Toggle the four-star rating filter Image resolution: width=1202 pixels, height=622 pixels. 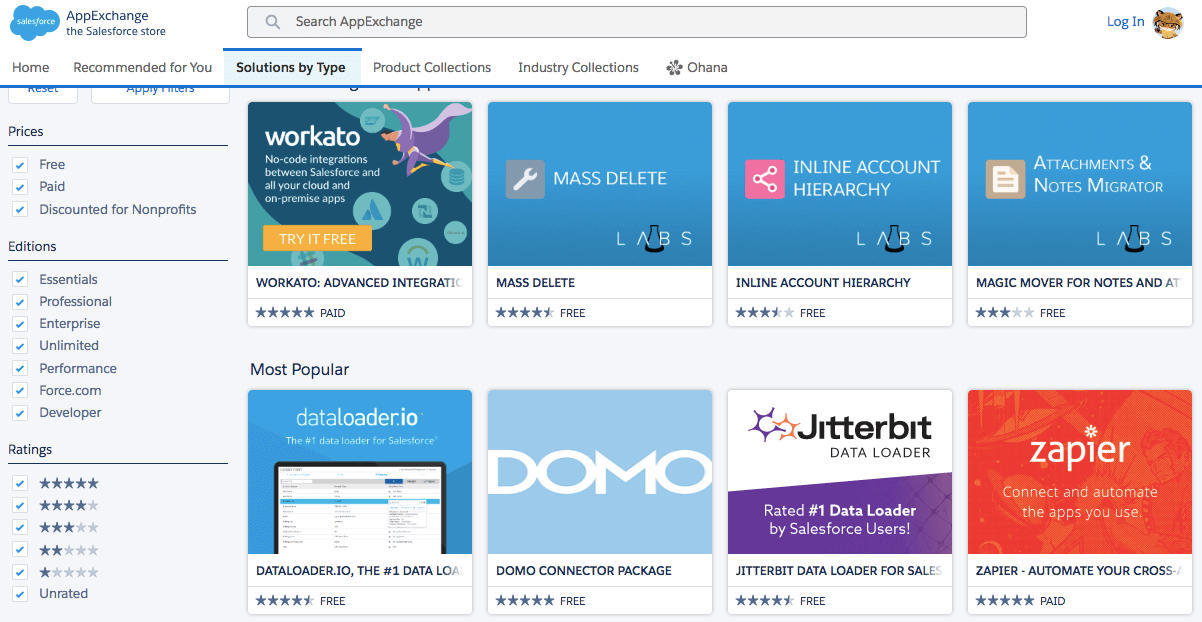pyautogui.click(x=19, y=505)
